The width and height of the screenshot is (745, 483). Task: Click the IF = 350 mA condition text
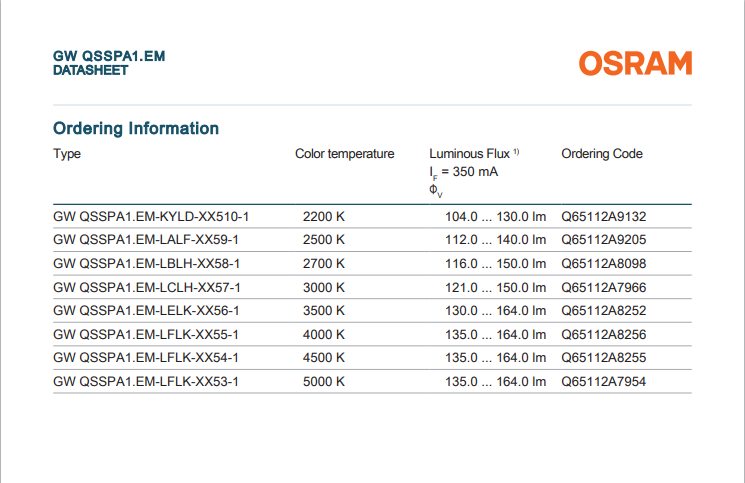coord(464,172)
